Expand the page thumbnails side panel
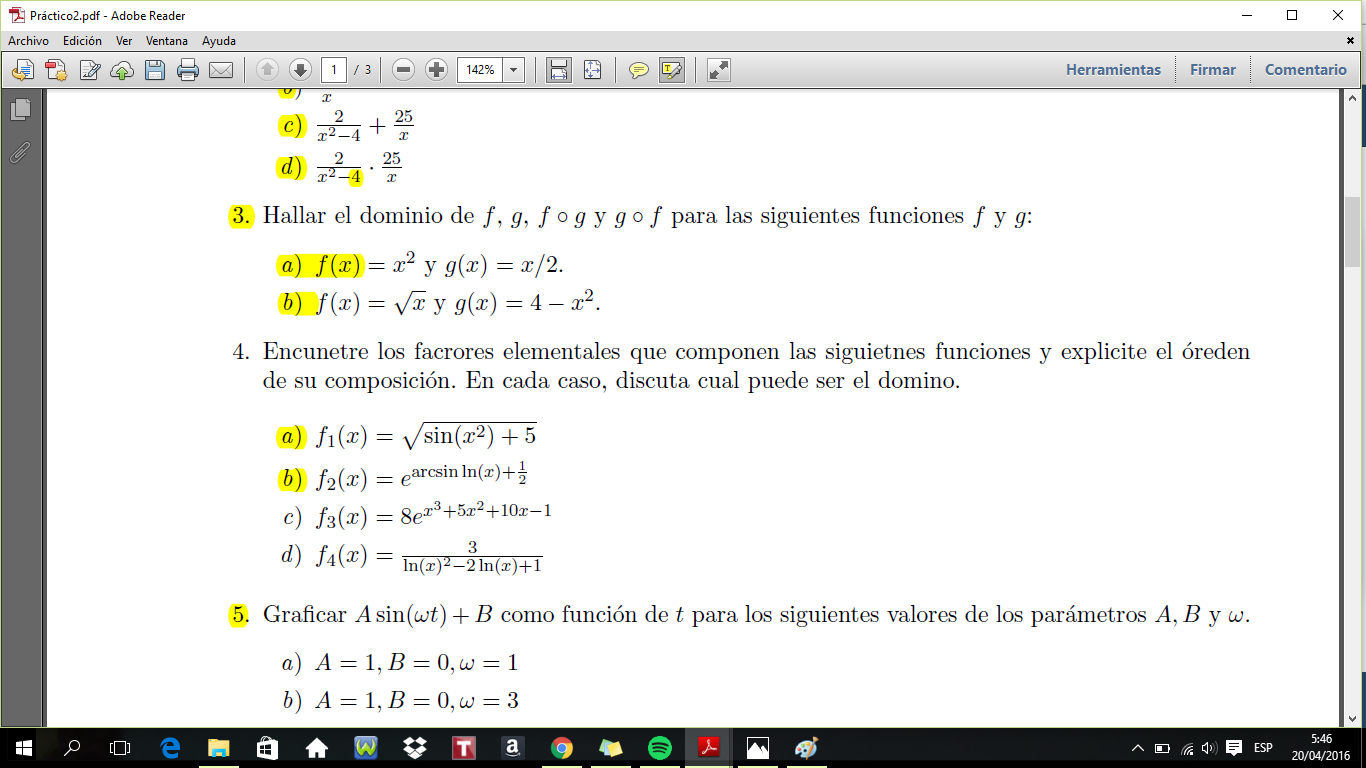The image size is (1366, 768). point(20,110)
